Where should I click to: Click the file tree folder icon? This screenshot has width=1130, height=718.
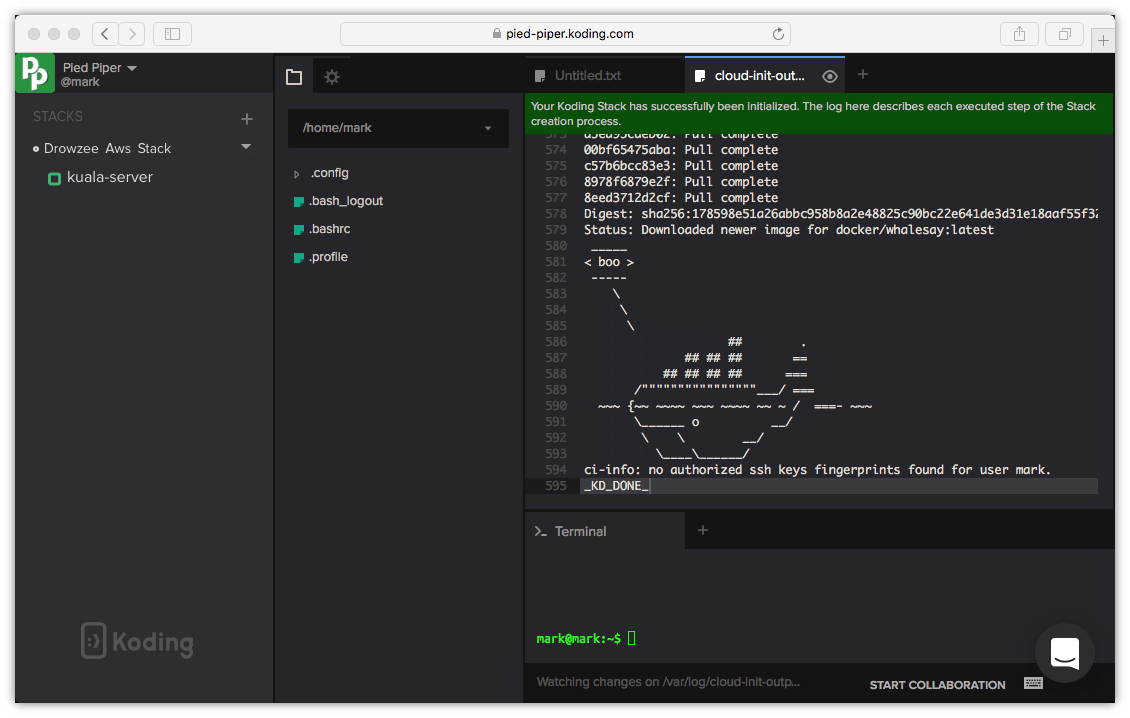[294, 76]
